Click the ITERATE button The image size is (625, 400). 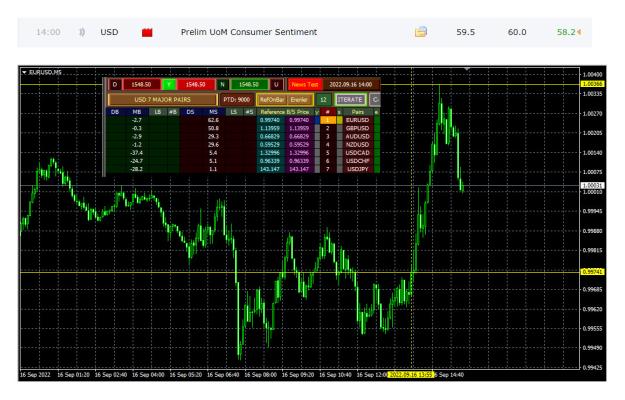pyautogui.click(x=350, y=100)
